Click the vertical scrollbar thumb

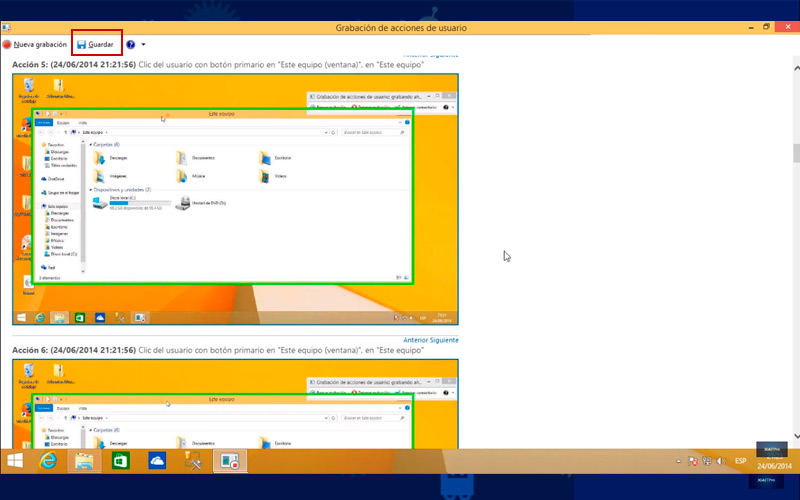[796, 154]
